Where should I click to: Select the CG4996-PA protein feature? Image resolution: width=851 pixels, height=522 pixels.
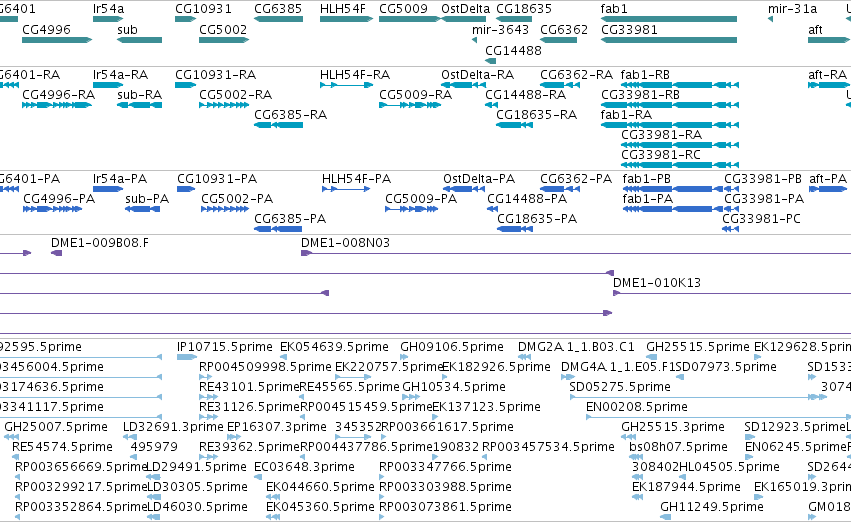coord(52,209)
